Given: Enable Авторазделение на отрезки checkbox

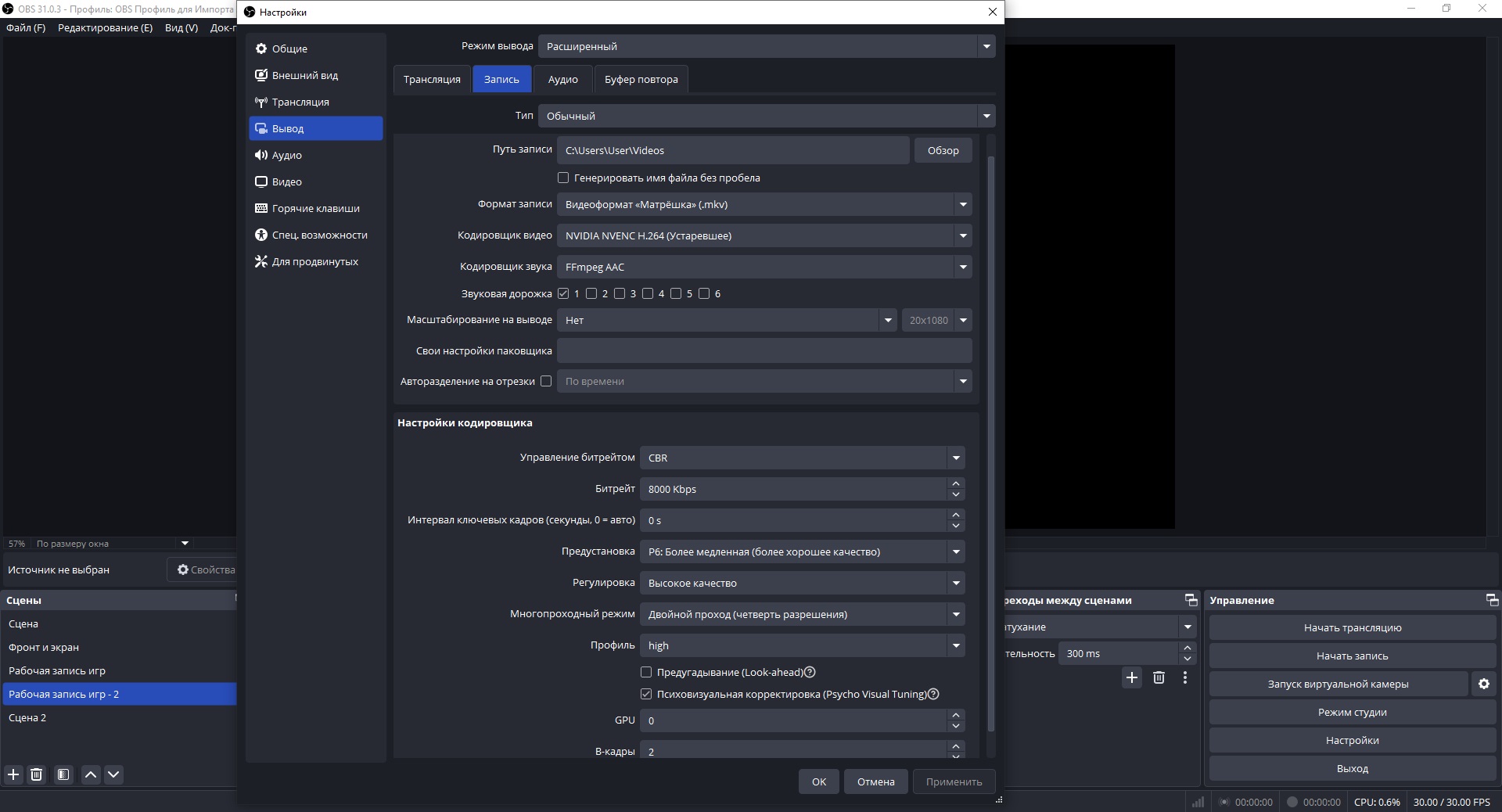Looking at the screenshot, I should tap(546, 381).
